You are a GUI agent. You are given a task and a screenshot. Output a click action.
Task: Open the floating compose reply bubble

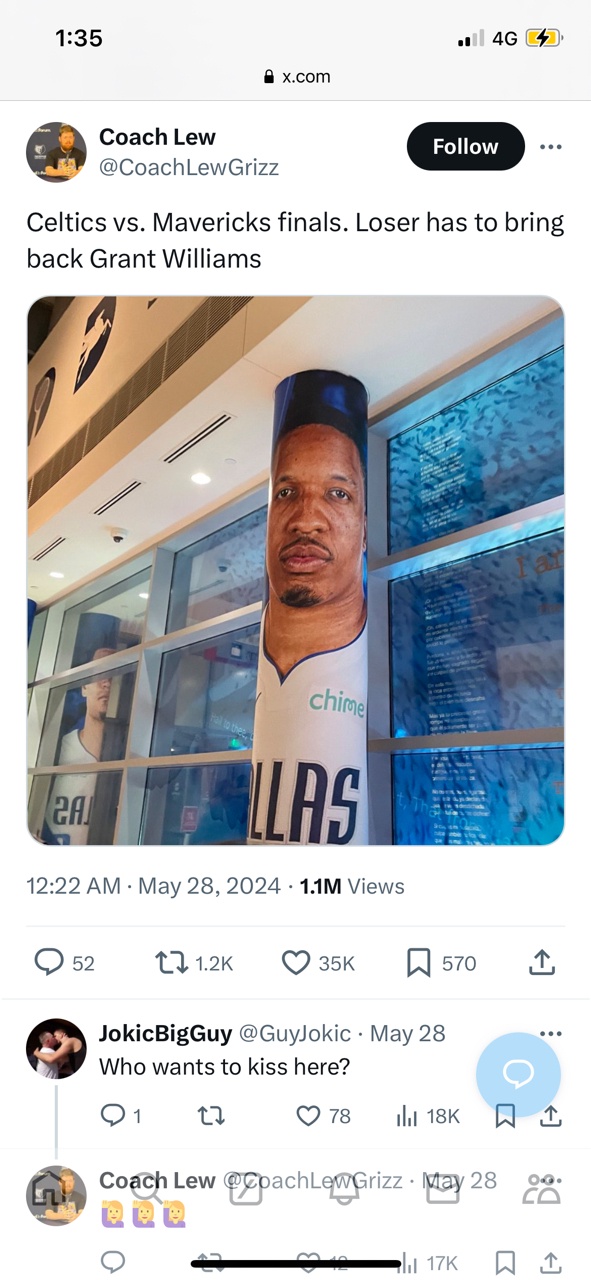pos(518,1074)
